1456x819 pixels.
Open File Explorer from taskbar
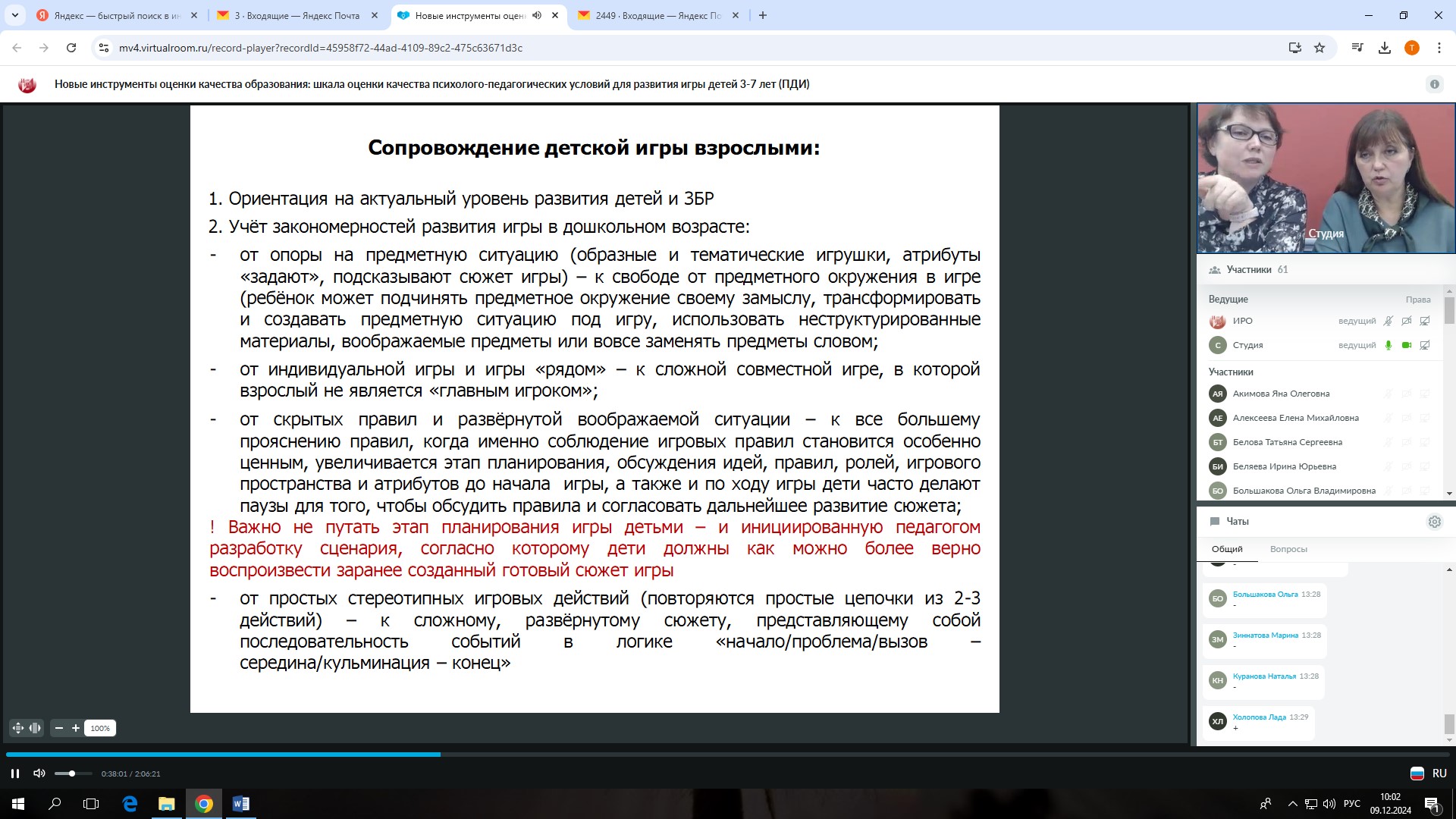coord(166,804)
